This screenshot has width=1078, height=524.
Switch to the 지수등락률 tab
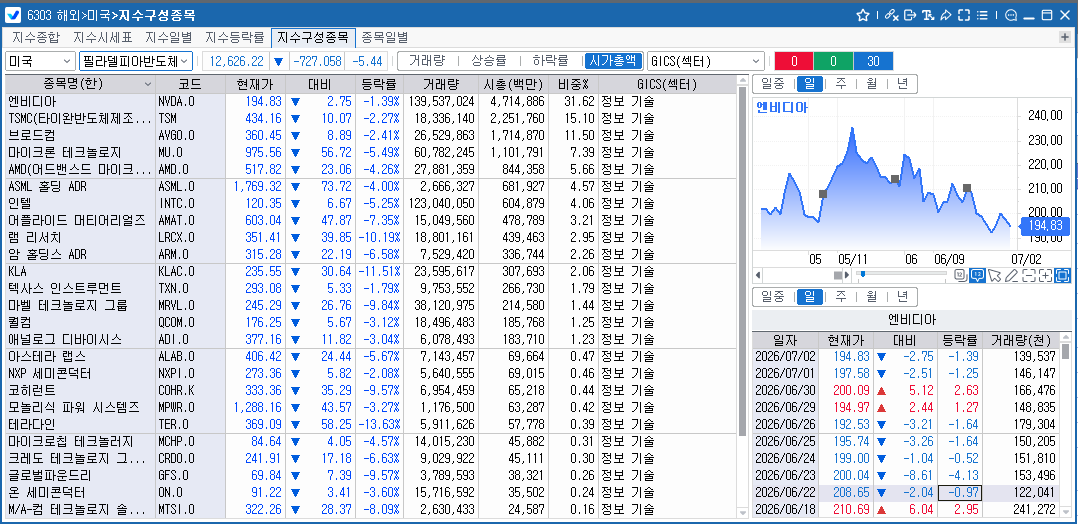tap(235, 37)
